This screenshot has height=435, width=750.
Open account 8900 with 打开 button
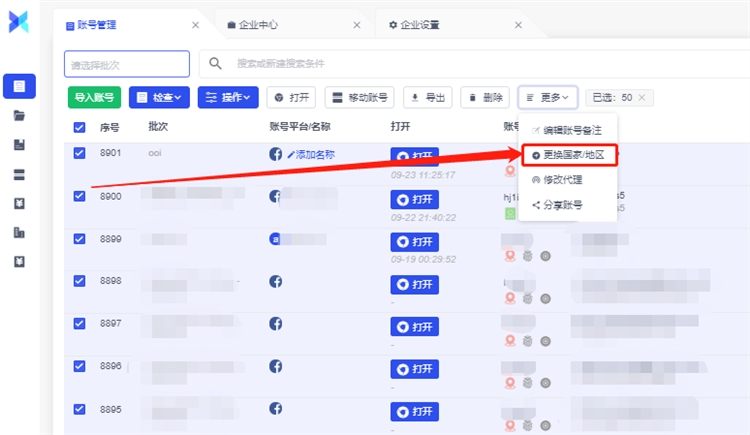(415, 200)
